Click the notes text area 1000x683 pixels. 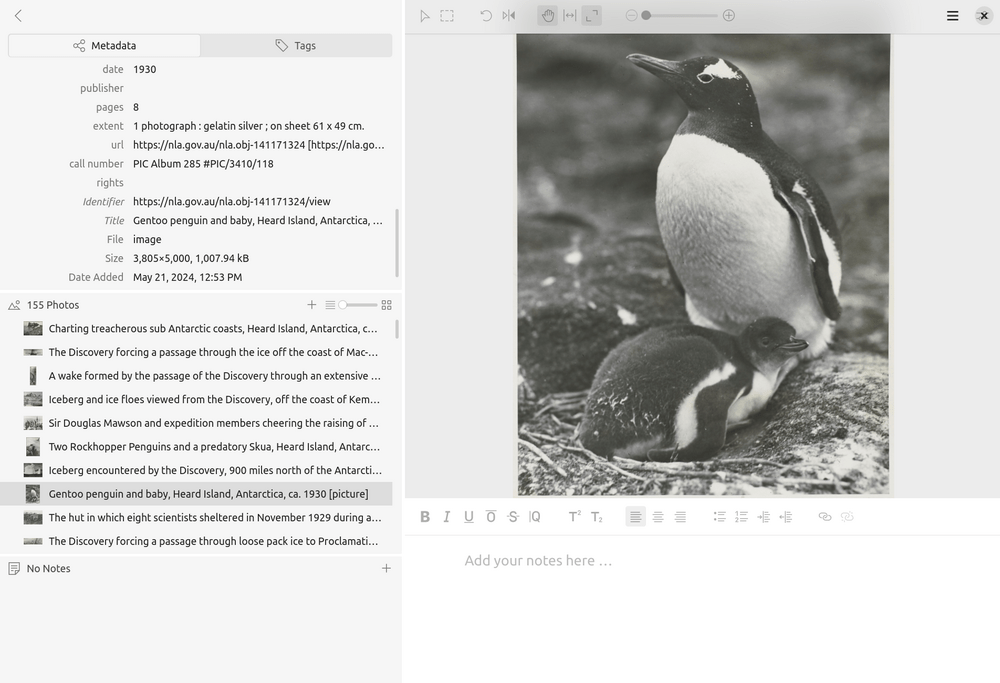[702, 609]
